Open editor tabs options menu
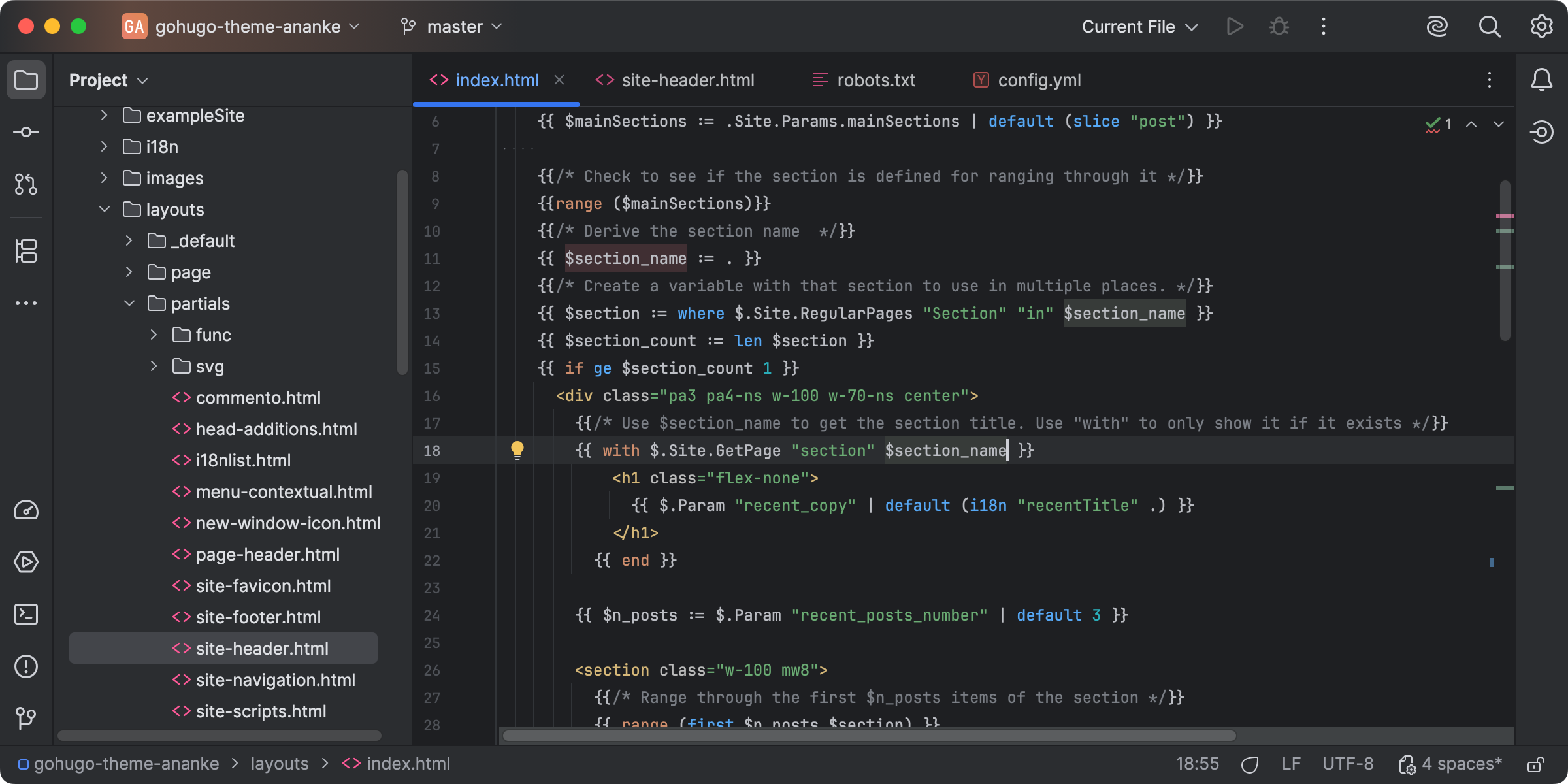 [1490, 80]
